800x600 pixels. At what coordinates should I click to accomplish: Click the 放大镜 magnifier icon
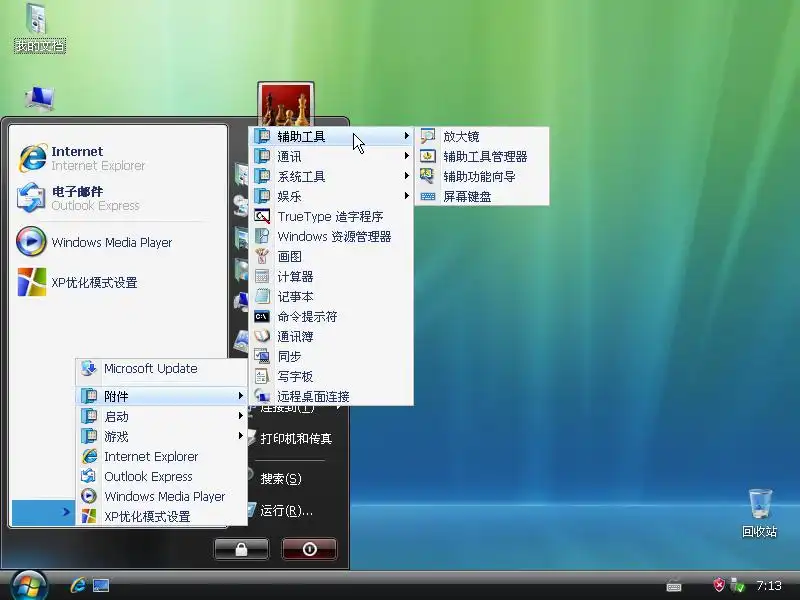428,136
